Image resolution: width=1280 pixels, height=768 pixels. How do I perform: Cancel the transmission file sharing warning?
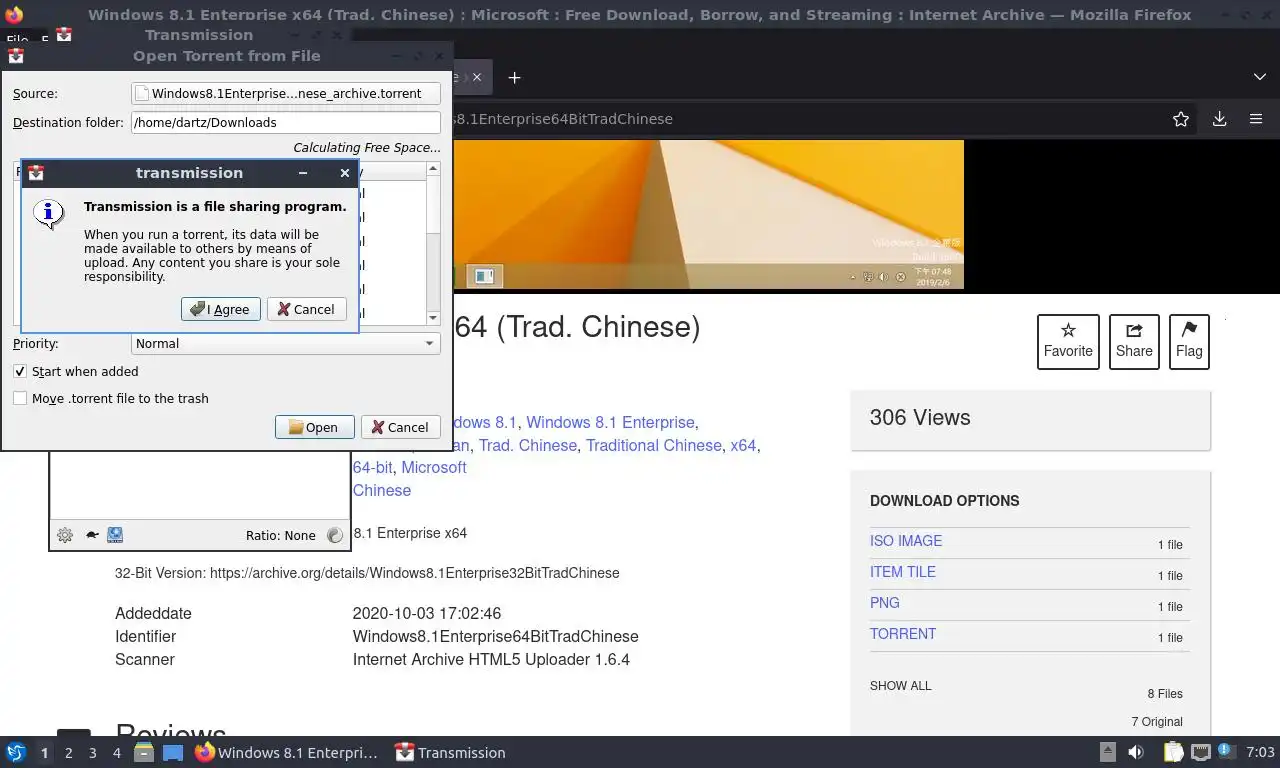pos(306,309)
